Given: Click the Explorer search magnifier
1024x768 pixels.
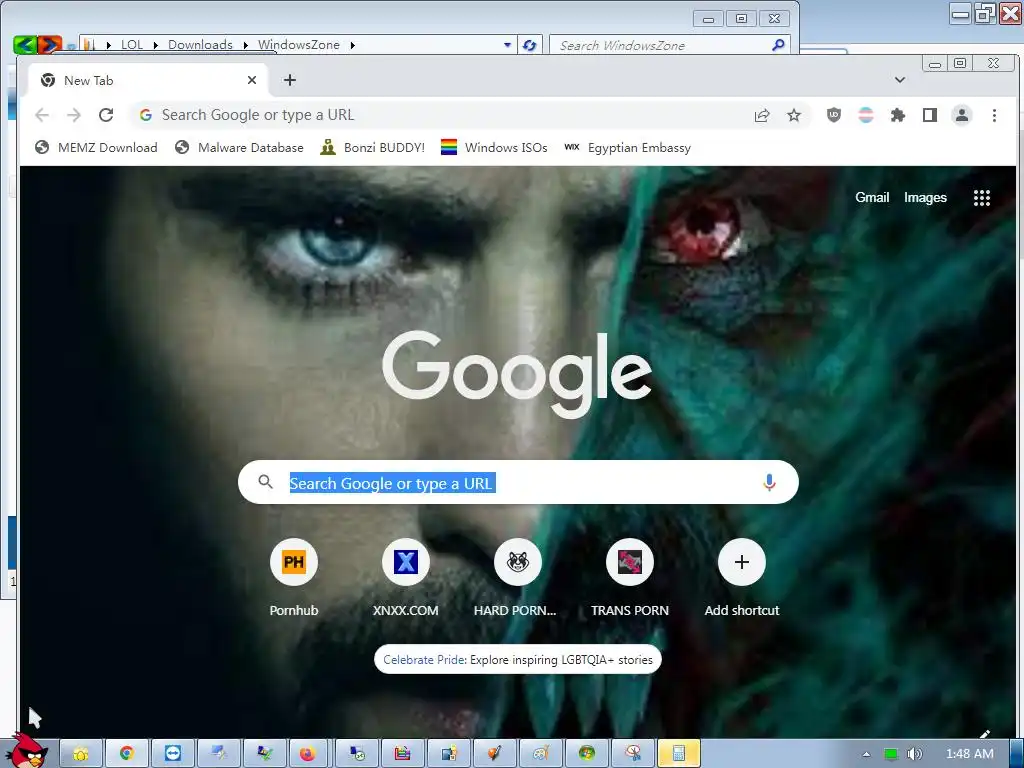Looking at the screenshot, I should [778, 45].
